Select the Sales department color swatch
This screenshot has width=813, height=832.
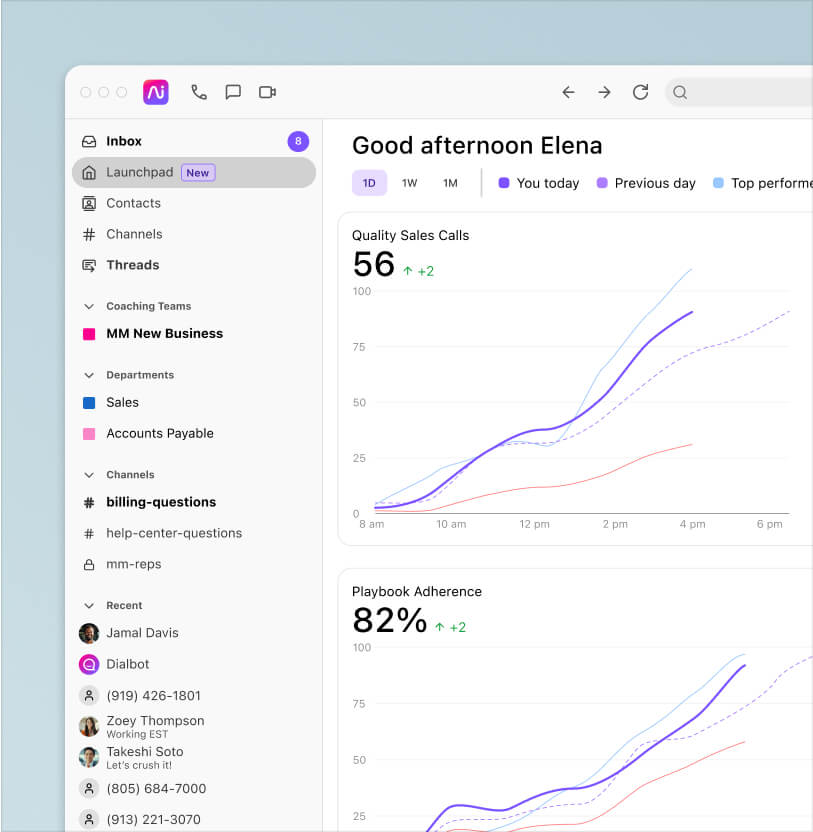[89, 402]
